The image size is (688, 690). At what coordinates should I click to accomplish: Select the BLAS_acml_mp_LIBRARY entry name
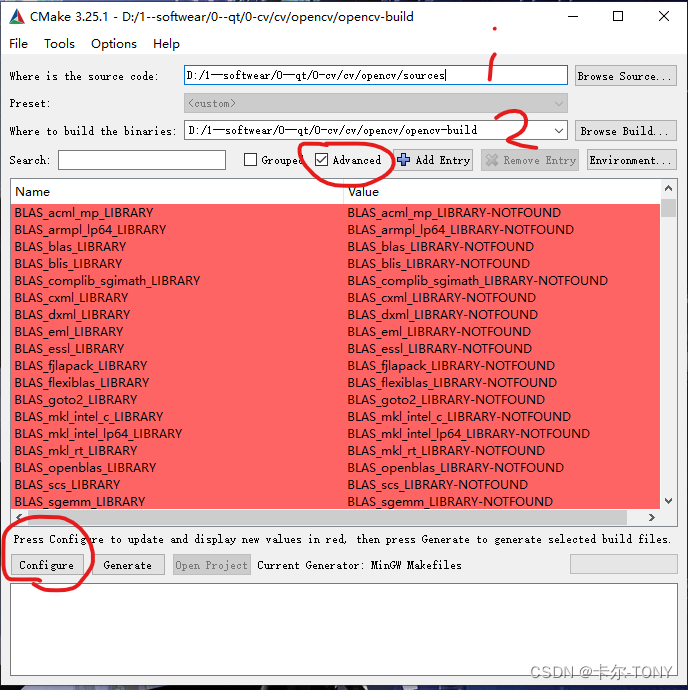tap(84, 213)
